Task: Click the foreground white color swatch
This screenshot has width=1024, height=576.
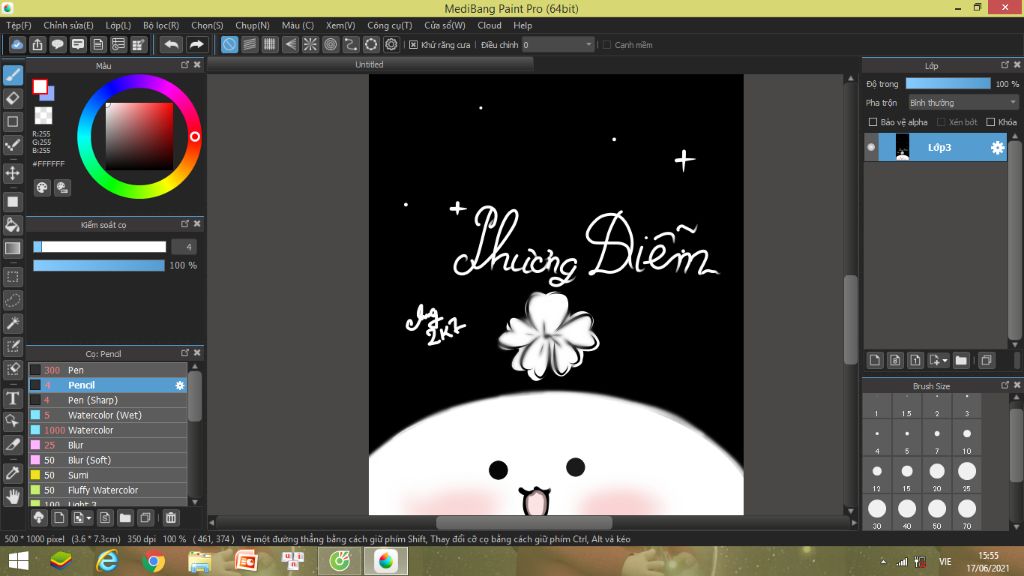Action: [40, 86]
